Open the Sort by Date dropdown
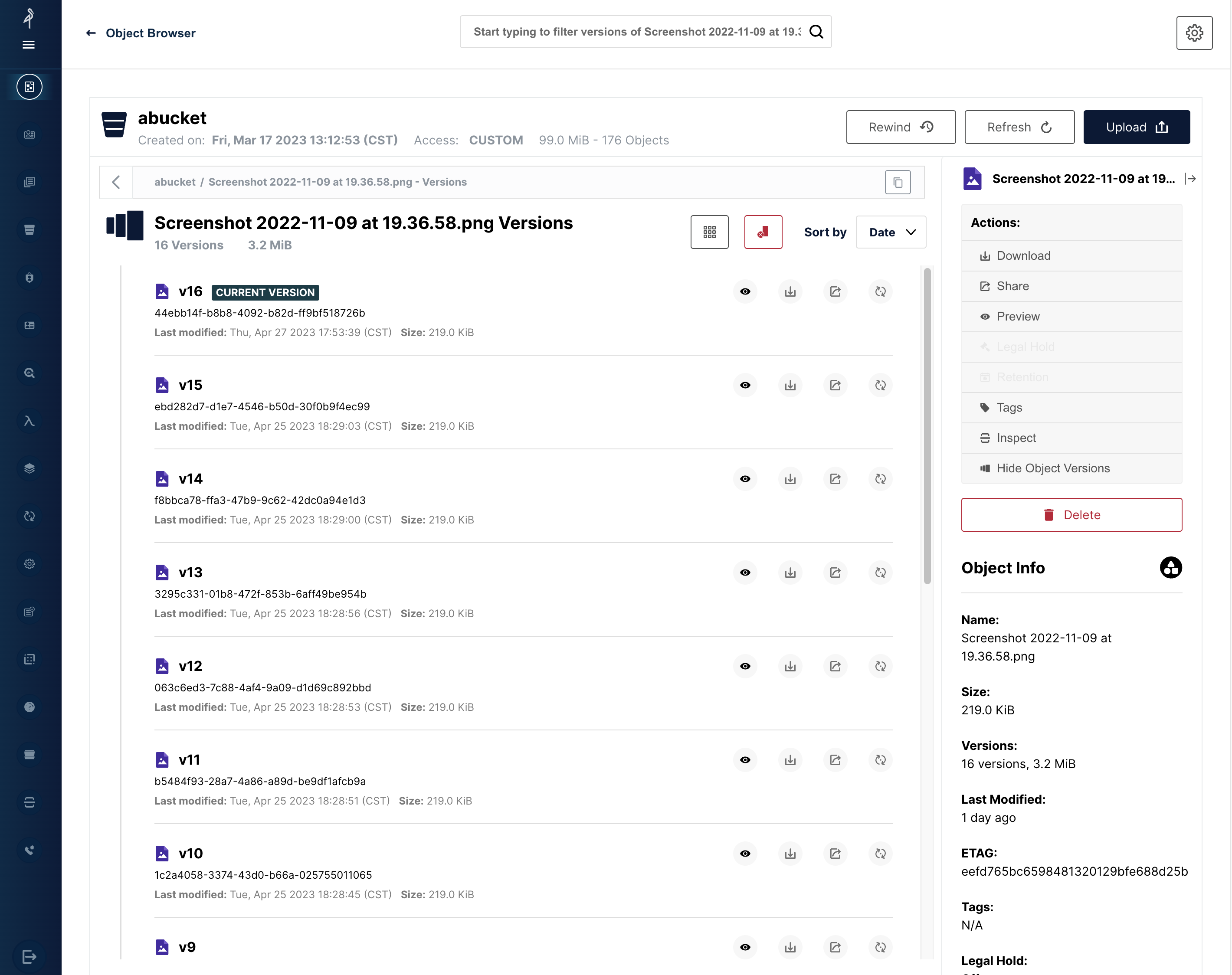 [891, 232]
